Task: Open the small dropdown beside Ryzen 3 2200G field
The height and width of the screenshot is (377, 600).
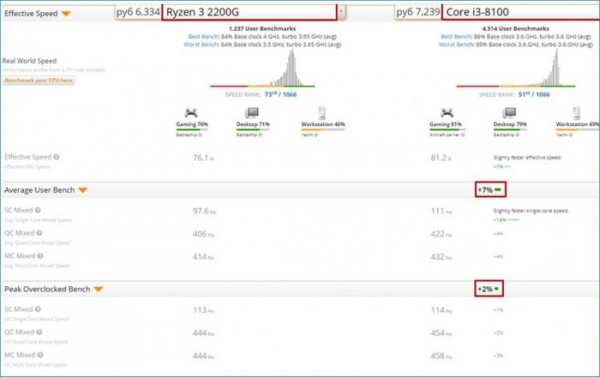Action: [x=341, y=12]
